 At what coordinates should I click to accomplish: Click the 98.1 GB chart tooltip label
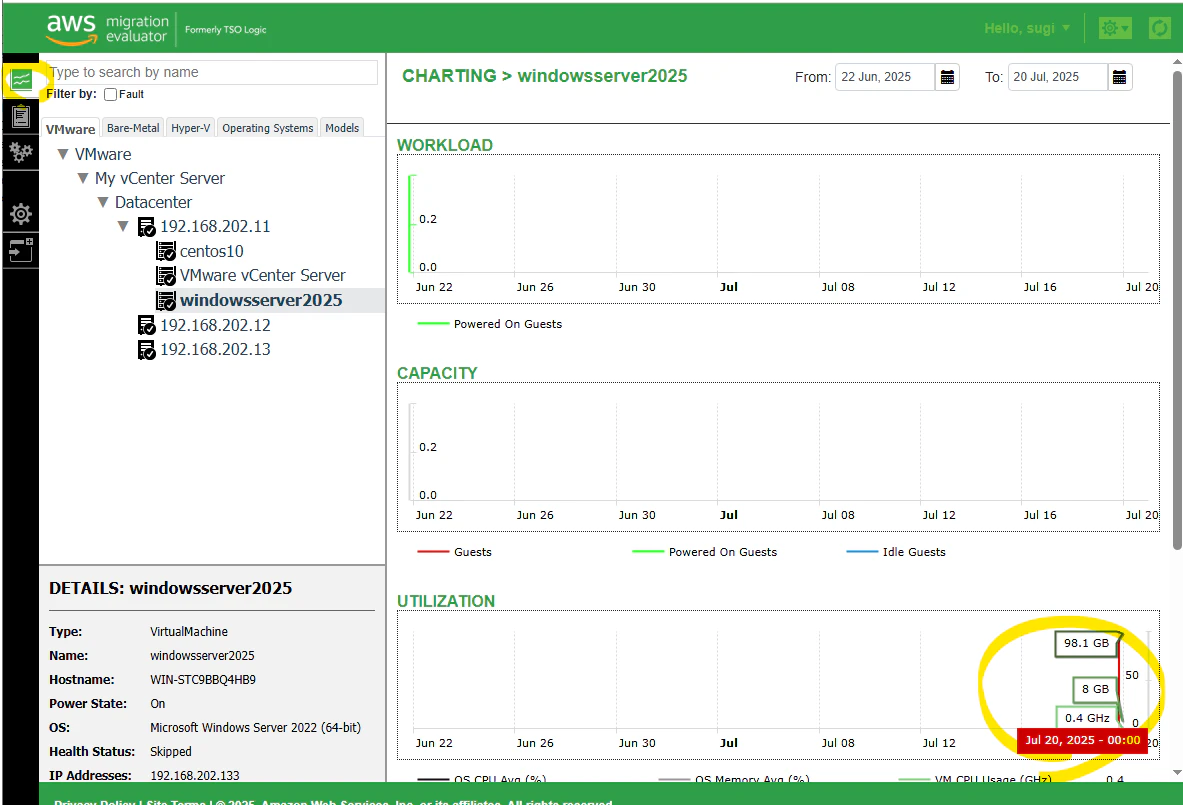(1086, 644)
